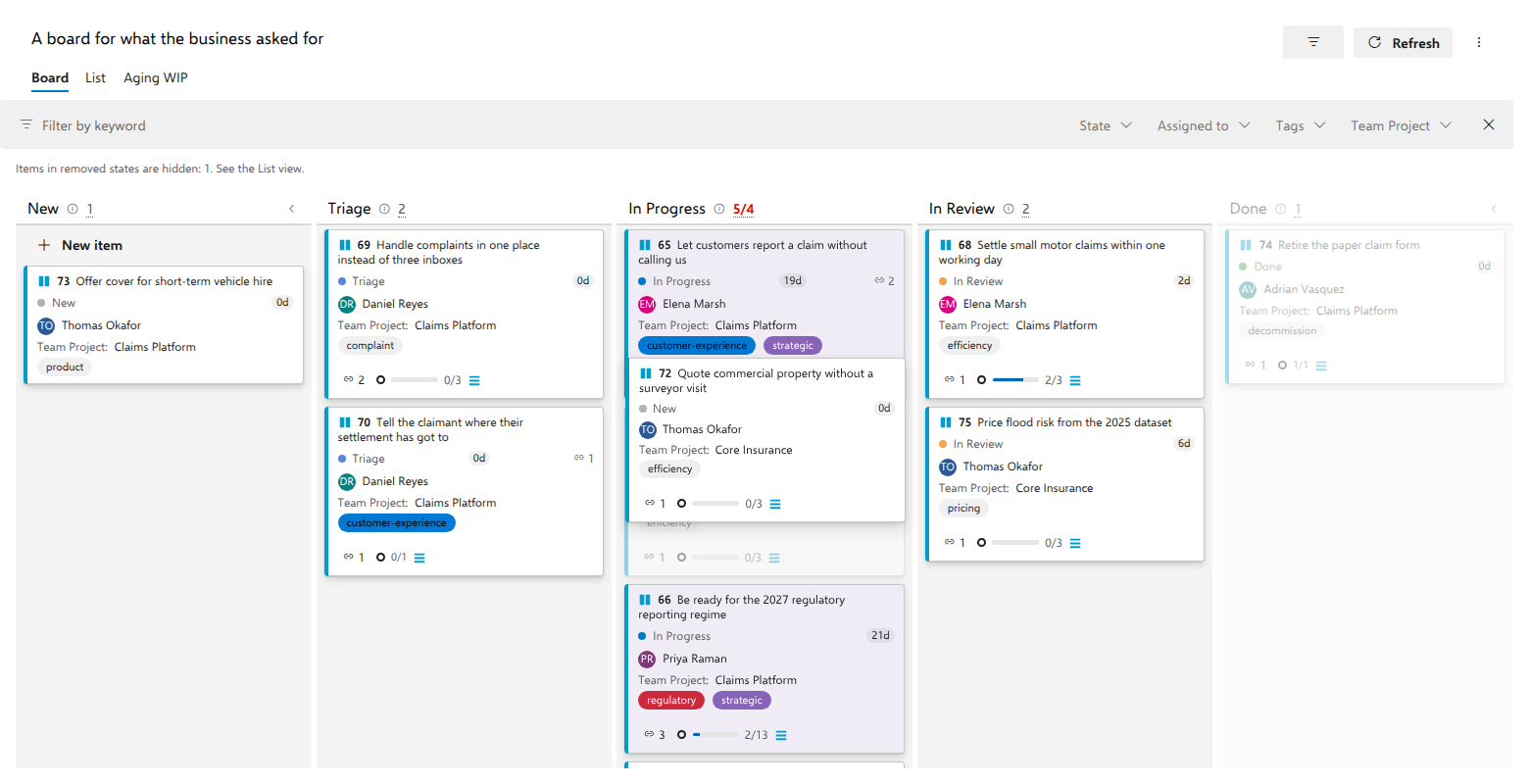Image resolution: width=1529 pixels, height=784 pixels.
Task: Open the vertical ellipsis more options menu
Action: [1479, 42]
